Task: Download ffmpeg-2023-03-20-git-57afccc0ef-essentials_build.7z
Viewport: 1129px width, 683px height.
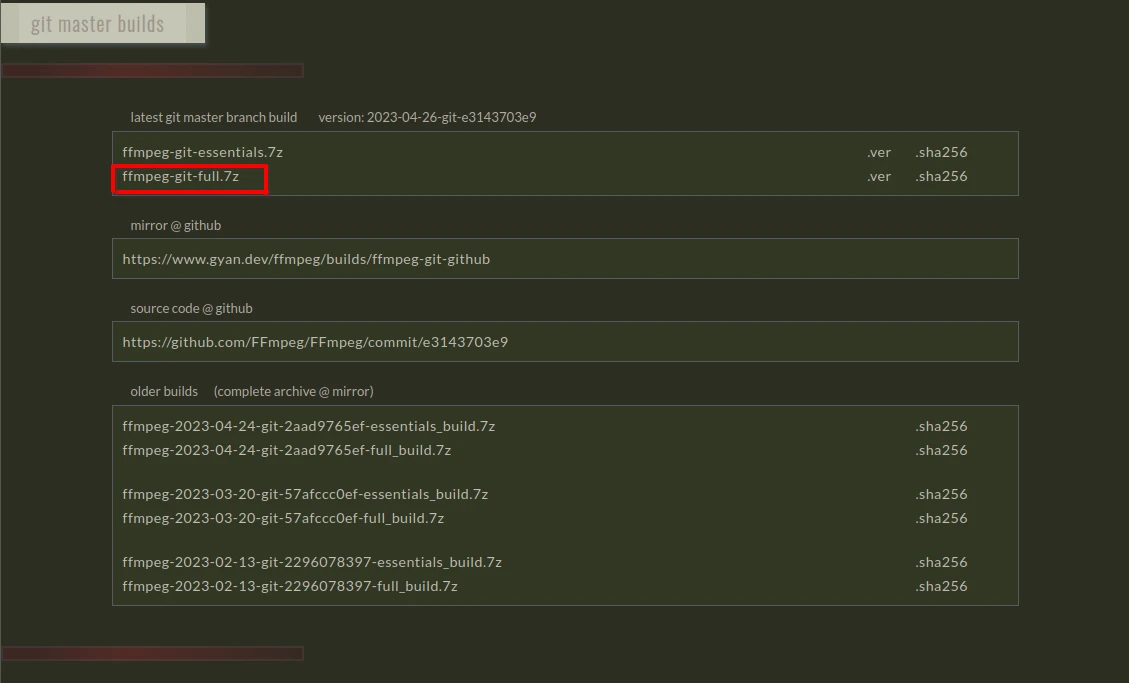Action: coord(305,493)
